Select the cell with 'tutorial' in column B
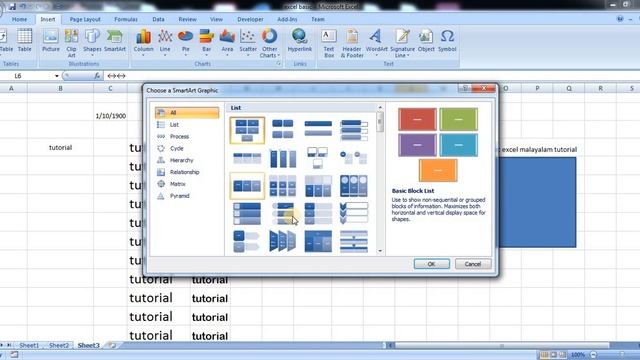640x360 pixels. (60, 147)
